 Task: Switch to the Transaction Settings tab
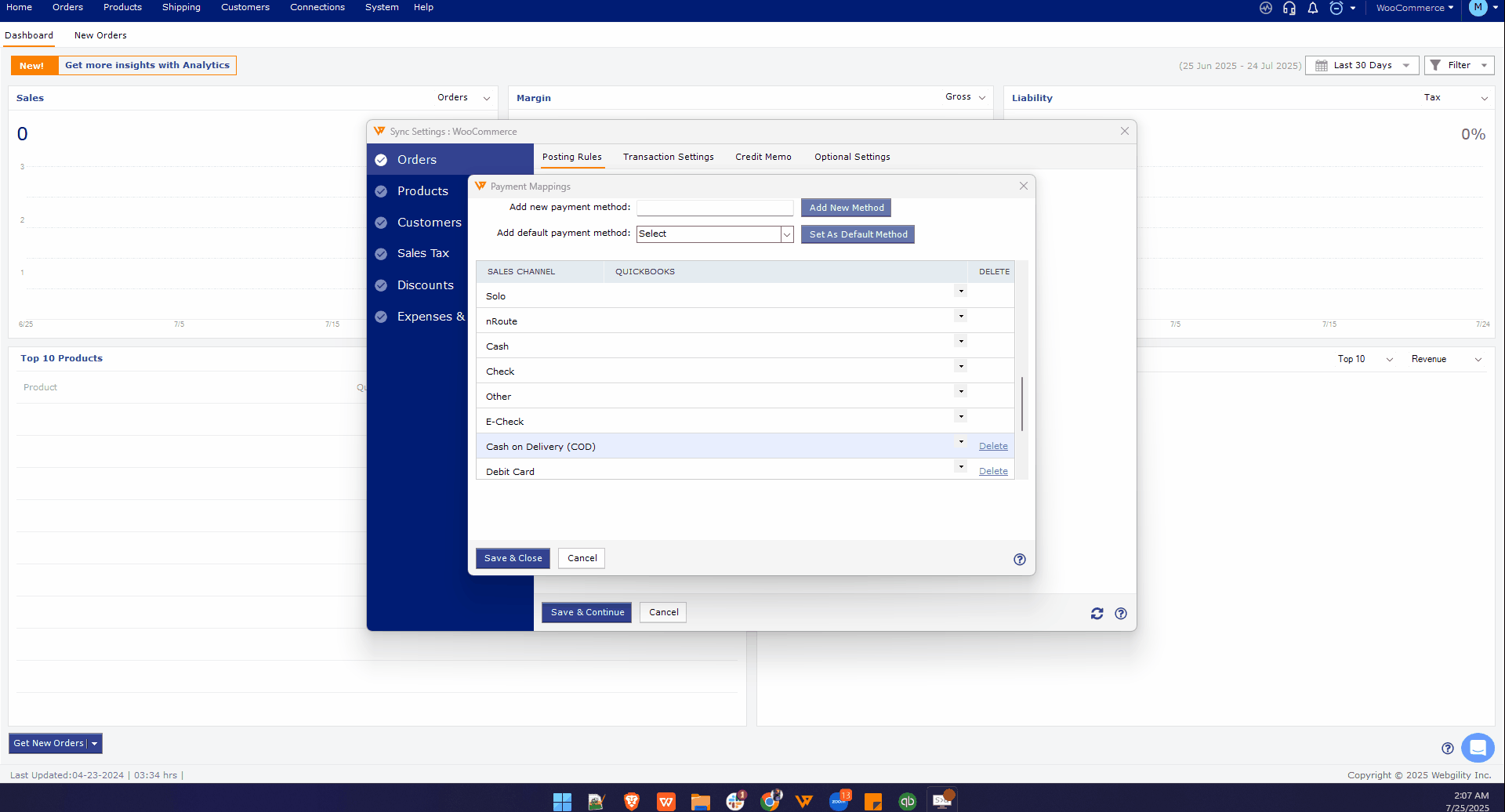pos(668,157)
